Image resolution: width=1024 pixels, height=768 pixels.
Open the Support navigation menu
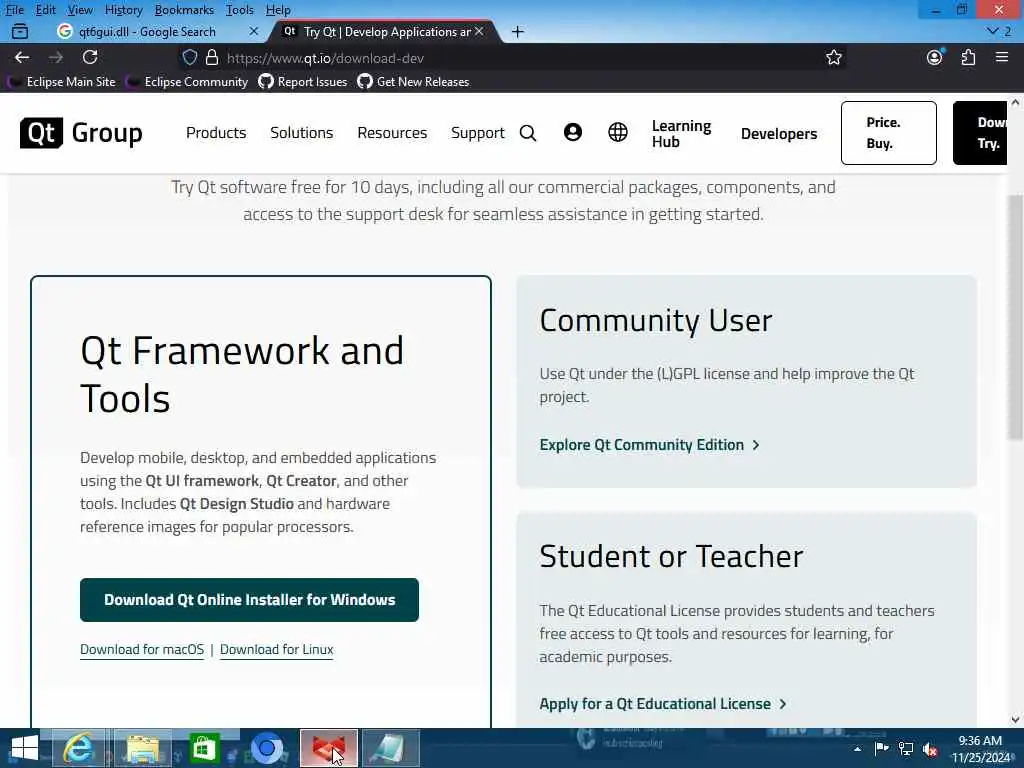(477, 133)
